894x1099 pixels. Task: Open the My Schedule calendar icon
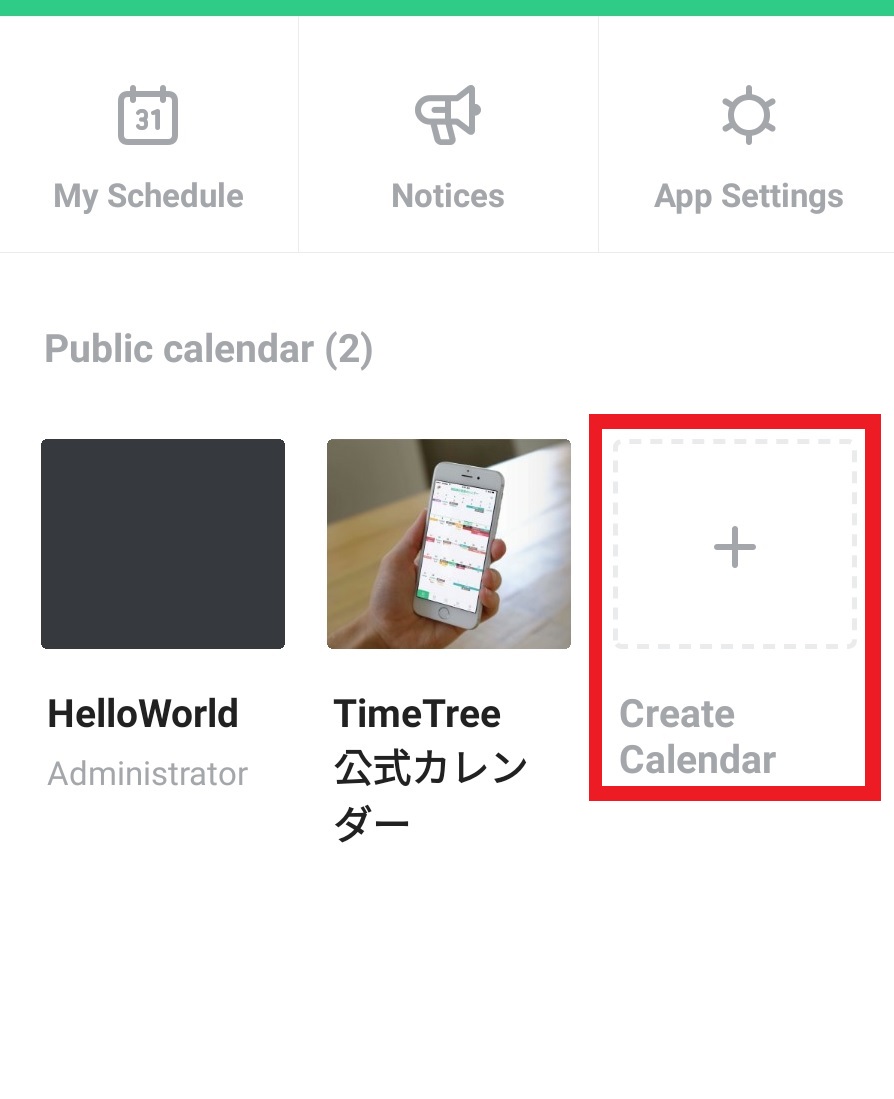click(x=148, y=115)
